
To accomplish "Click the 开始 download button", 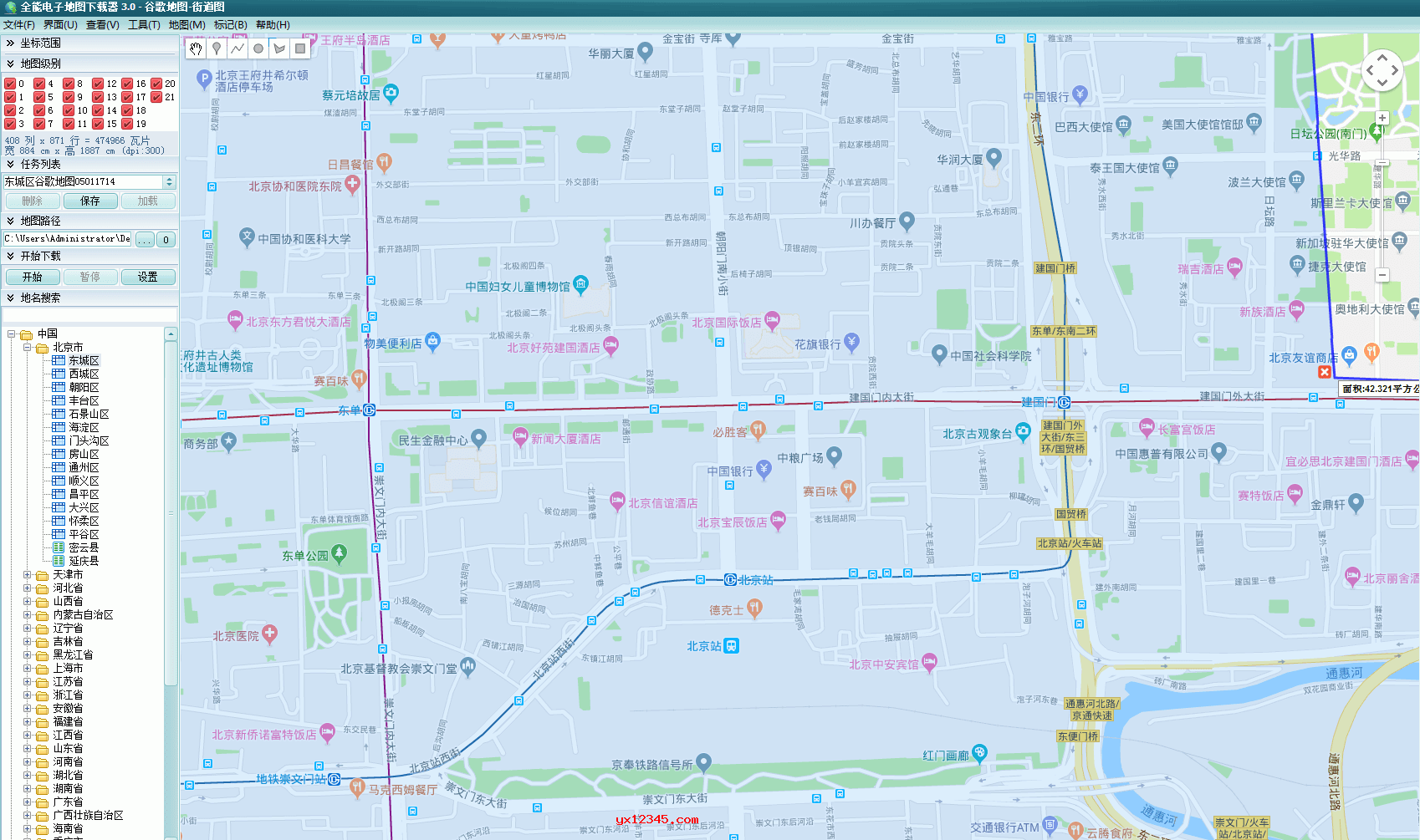I will 33,277.
